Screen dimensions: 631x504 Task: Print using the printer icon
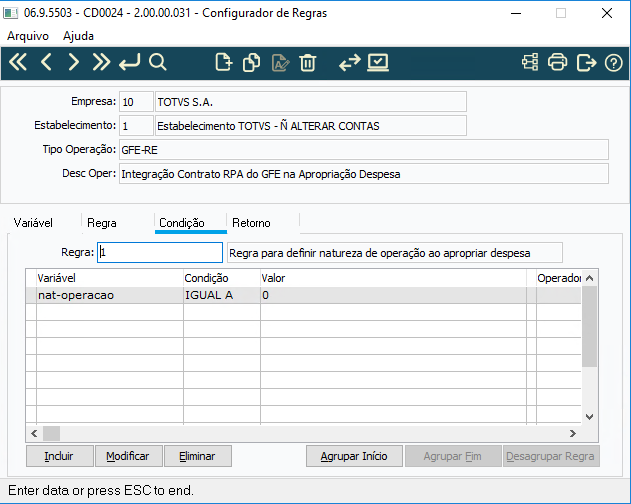click(557, 62)
